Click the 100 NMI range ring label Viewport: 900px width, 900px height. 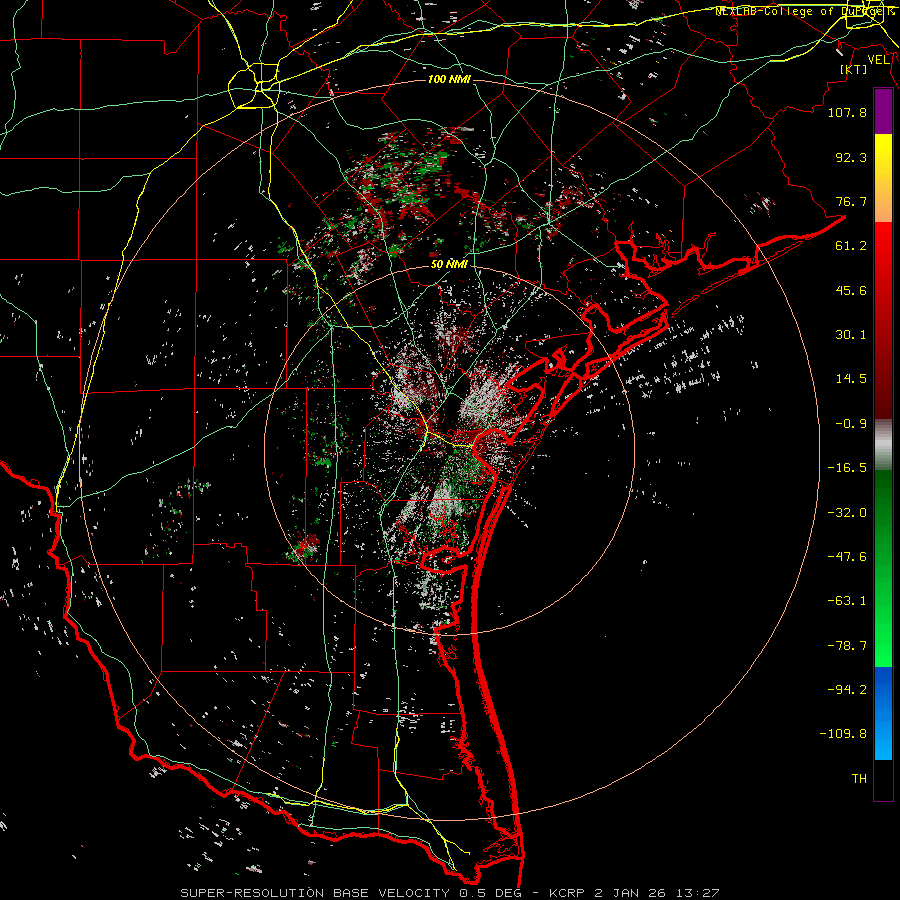449,79
